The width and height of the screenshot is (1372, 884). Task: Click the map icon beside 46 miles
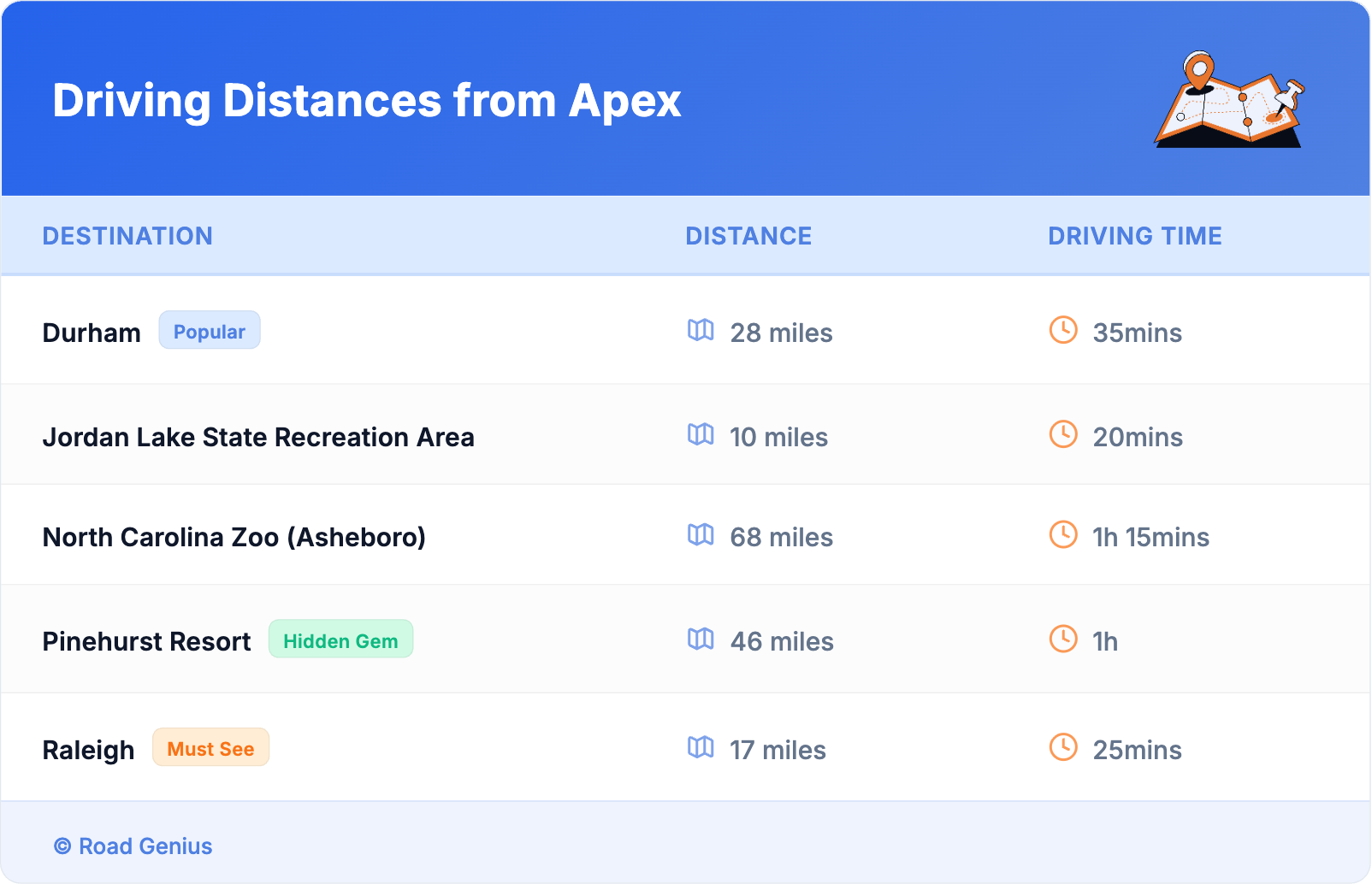coord(701,639)
